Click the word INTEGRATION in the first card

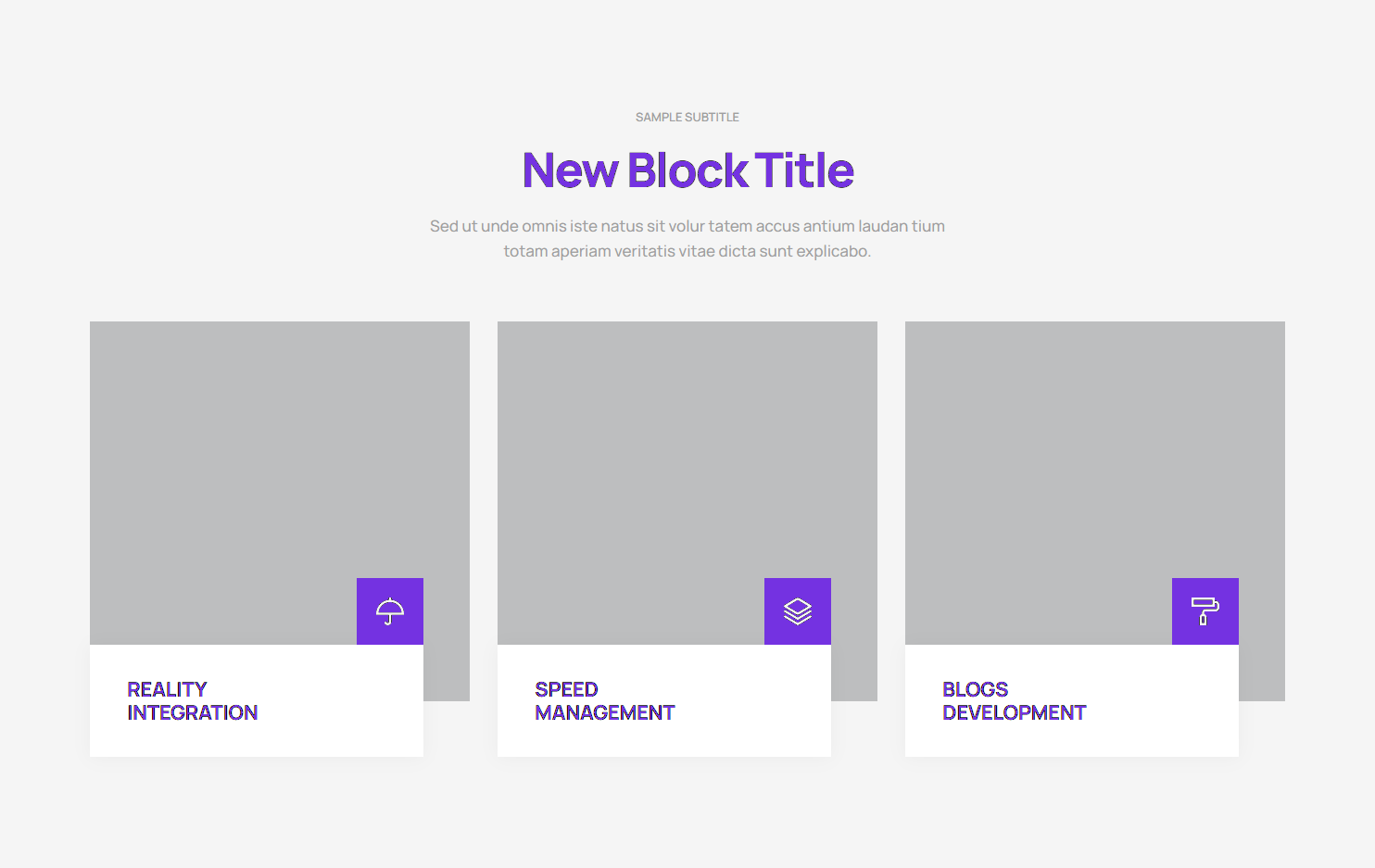tap(193, 712)
